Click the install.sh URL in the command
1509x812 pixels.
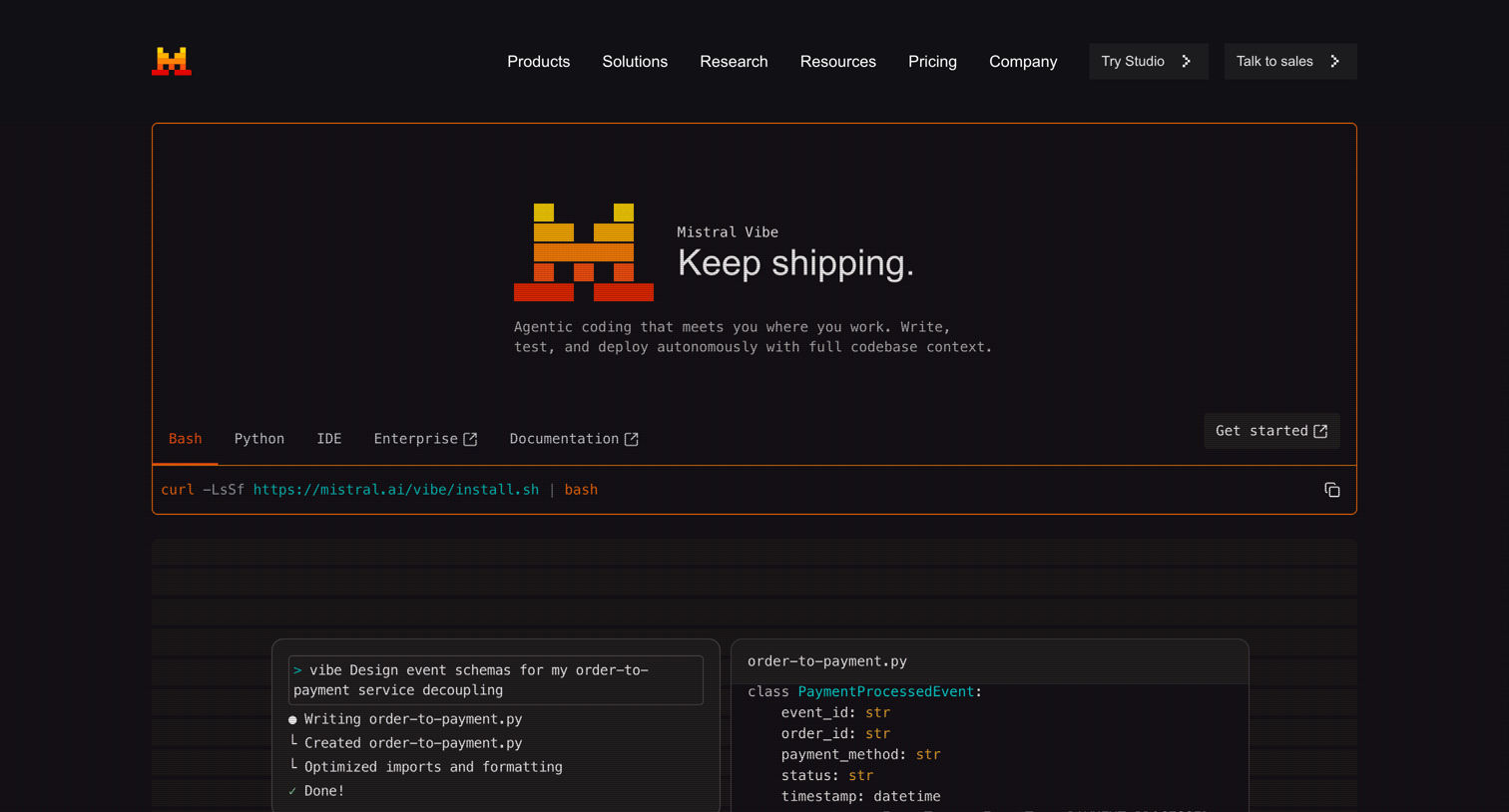click(396, 490)
